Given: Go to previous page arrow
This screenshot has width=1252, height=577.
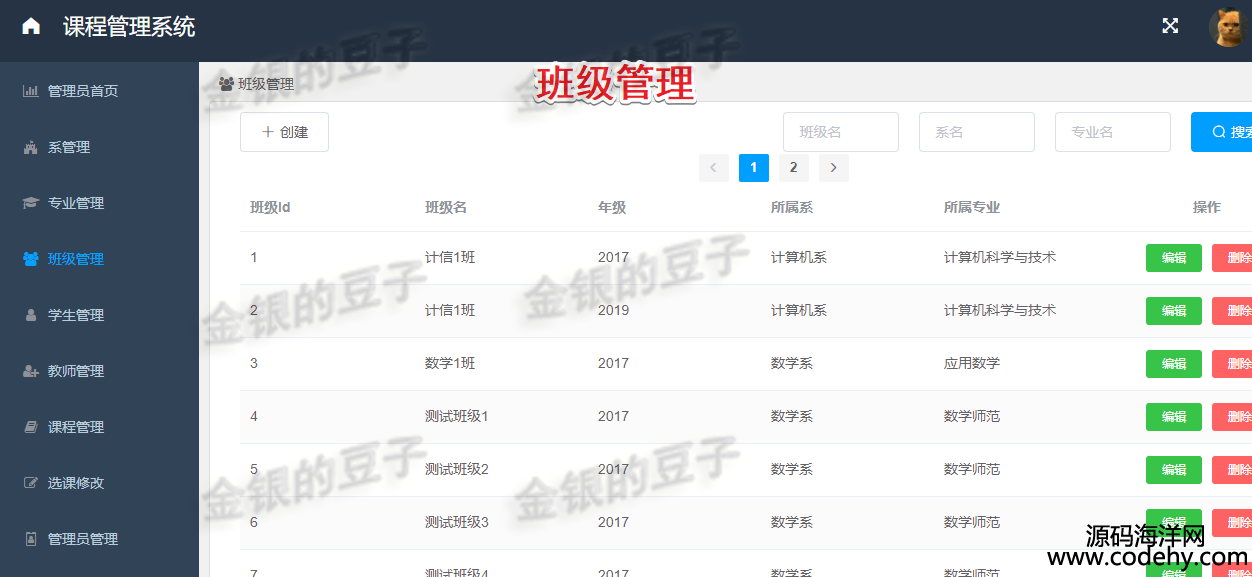Looking at the screenshot, I should [713, 168].
